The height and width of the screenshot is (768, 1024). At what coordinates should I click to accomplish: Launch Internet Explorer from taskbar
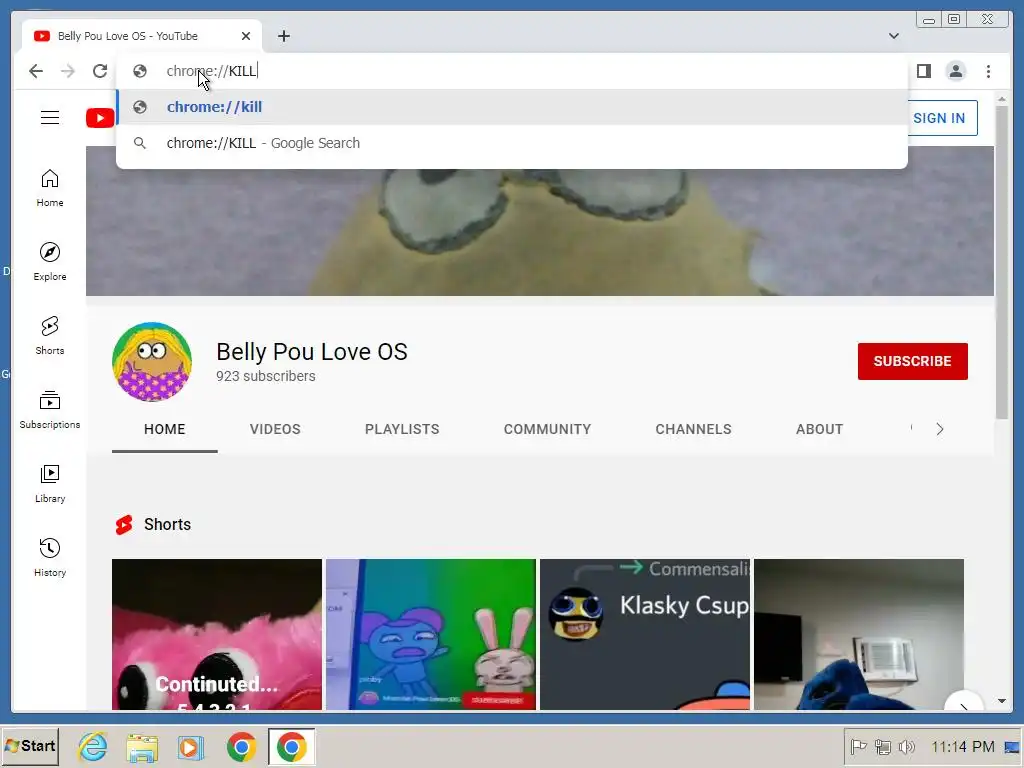(93, 747)
